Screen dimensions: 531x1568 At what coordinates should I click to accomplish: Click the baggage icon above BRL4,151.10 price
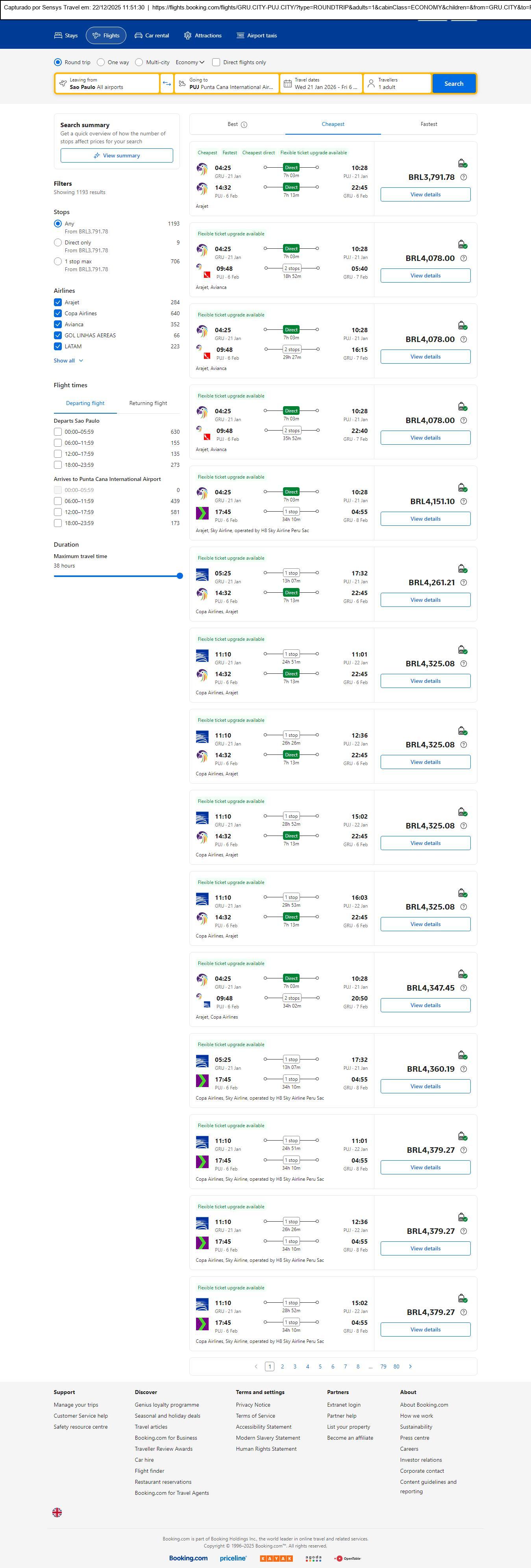462,488
